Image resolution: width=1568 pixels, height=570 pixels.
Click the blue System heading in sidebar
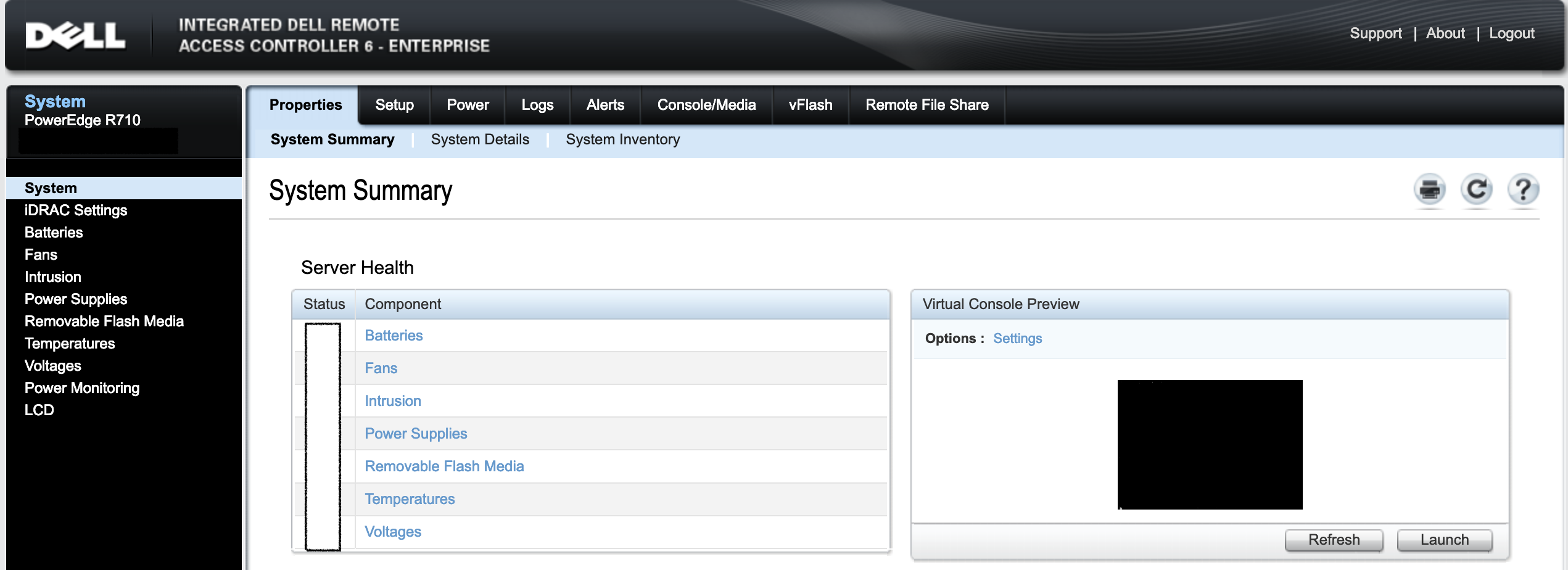click(55, 101)
